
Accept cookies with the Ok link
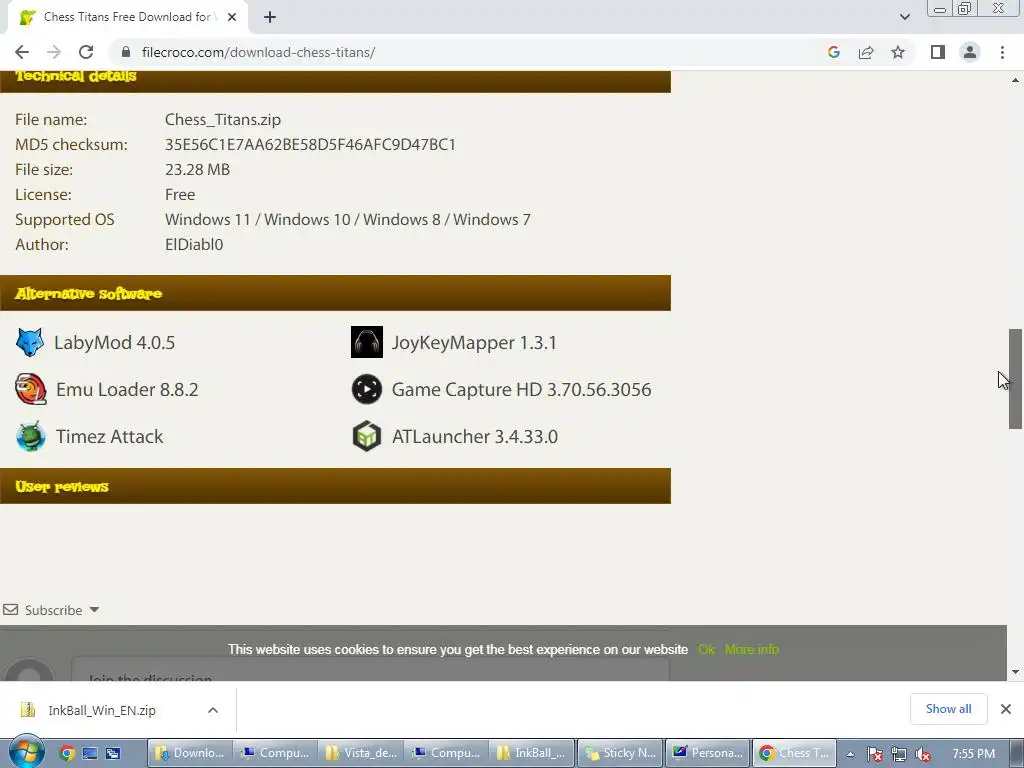[x=706, y=649]
